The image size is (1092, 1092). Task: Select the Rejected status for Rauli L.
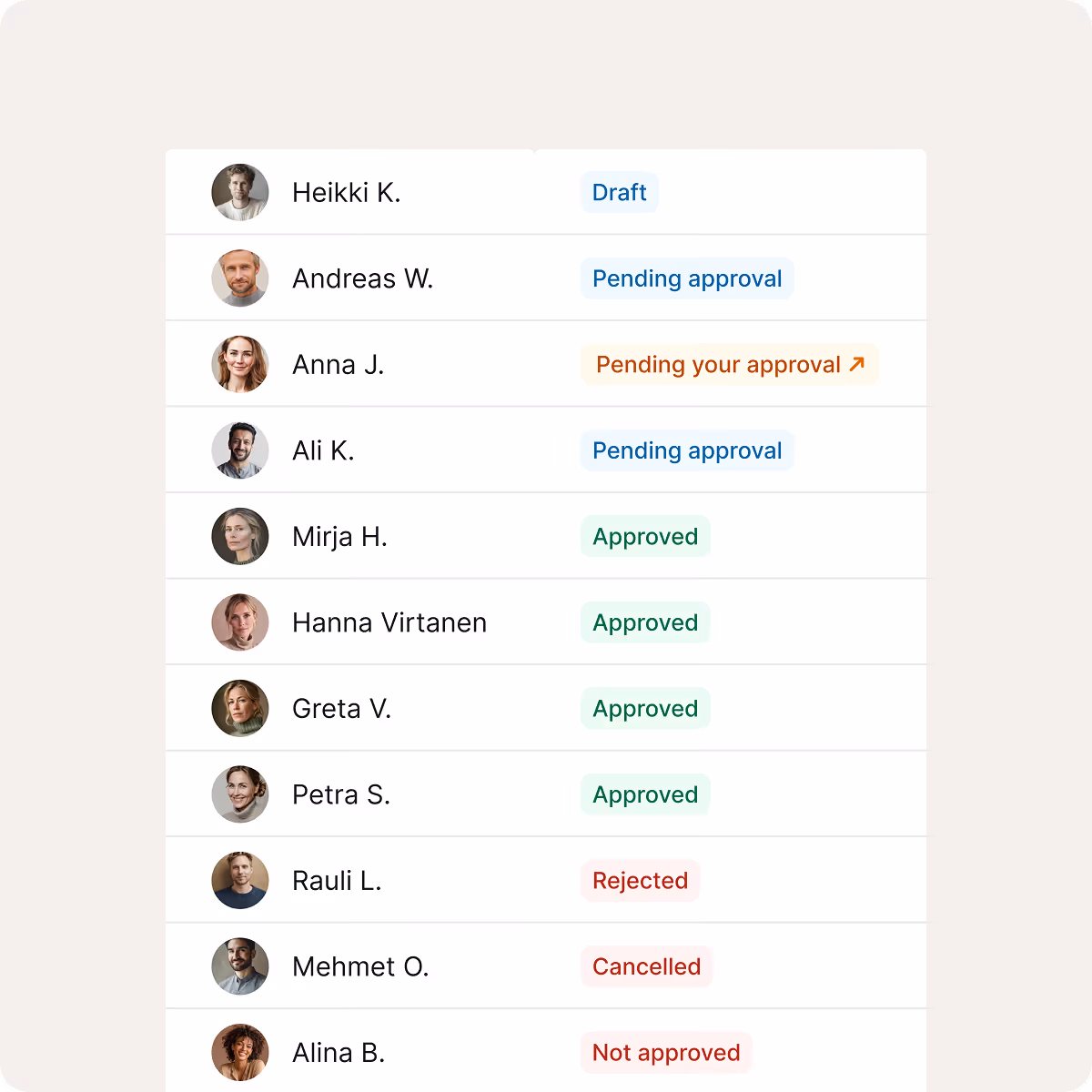click(640, 880)
